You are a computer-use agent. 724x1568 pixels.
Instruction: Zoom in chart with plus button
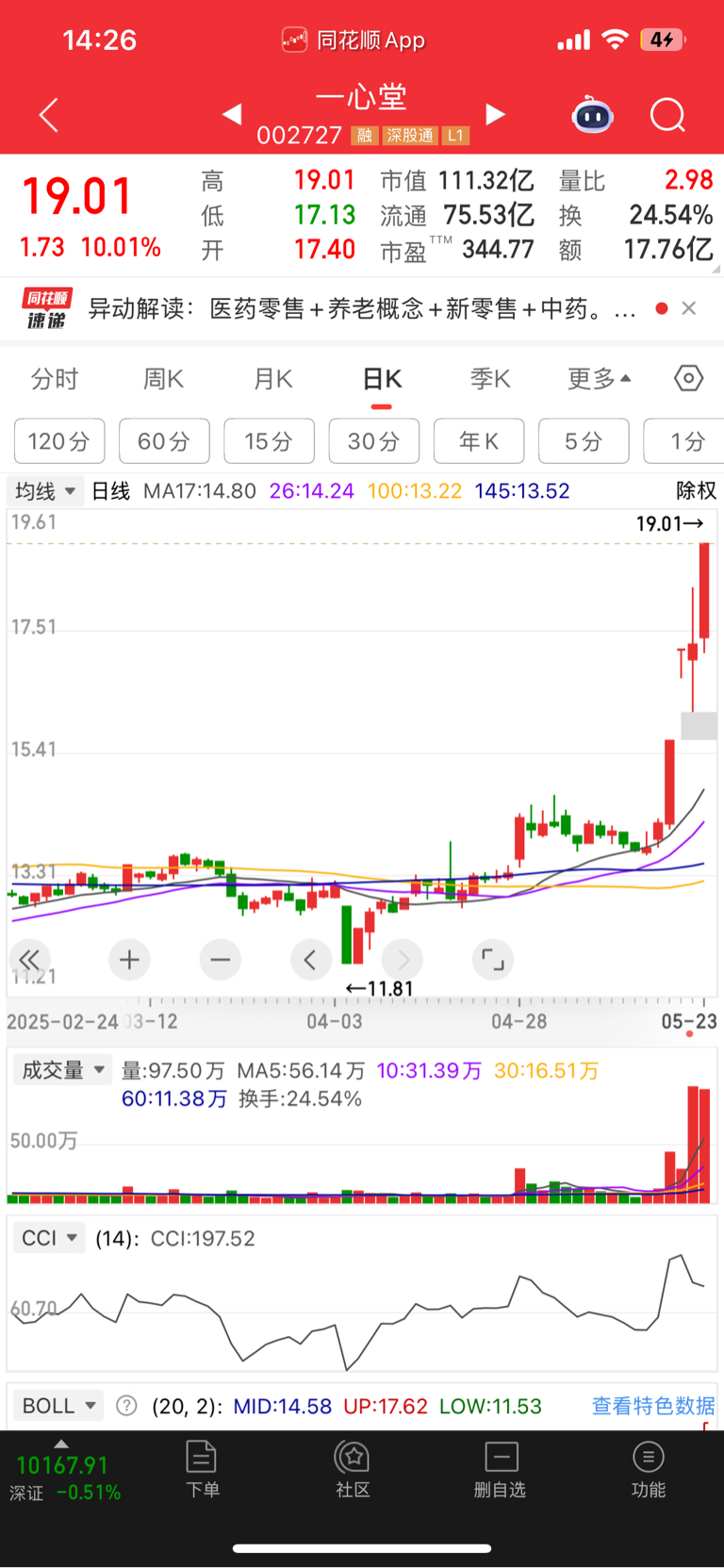[x=129, y=960]
